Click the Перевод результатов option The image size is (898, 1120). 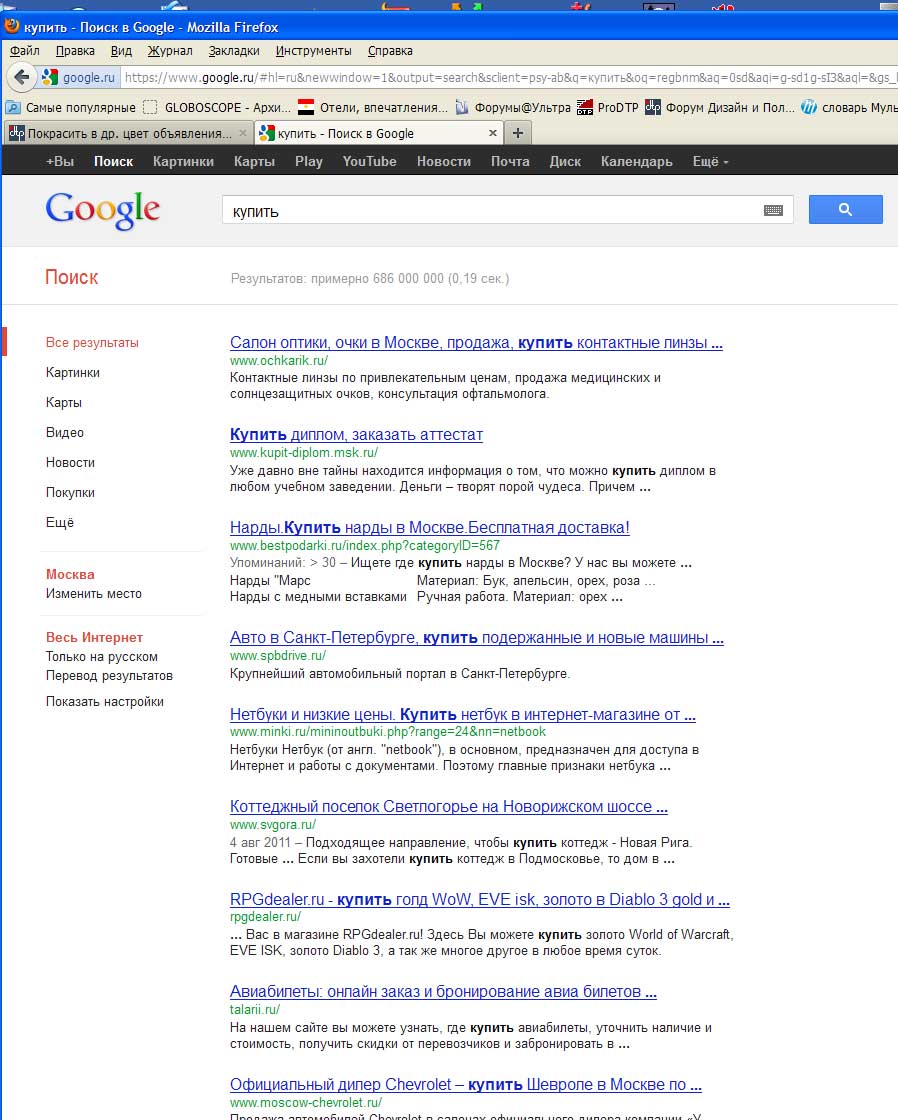(x=109, y=676)
